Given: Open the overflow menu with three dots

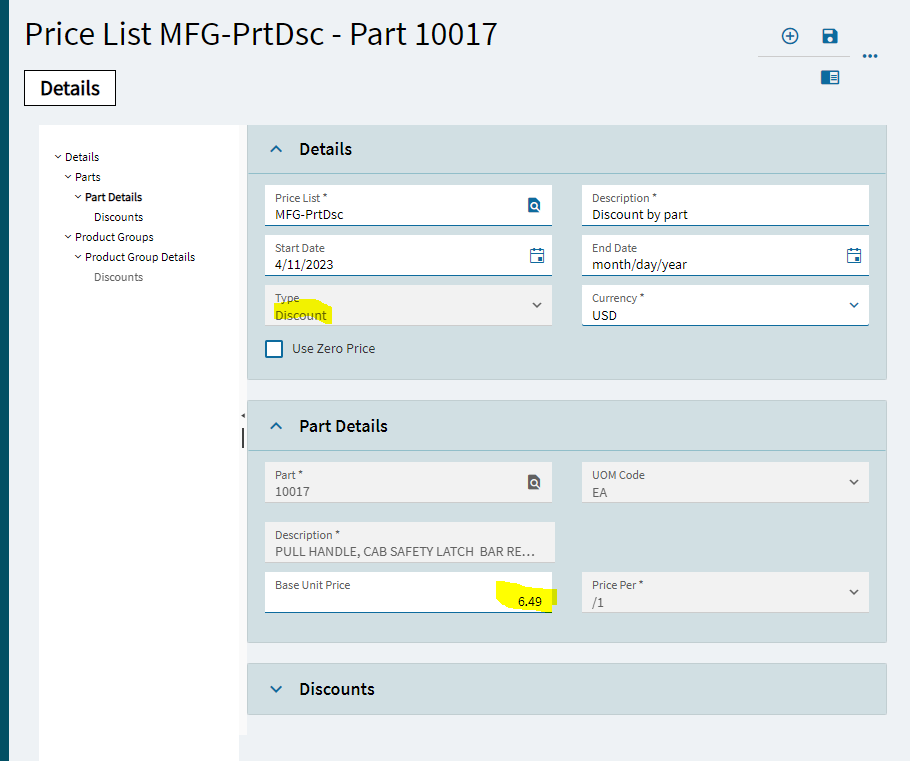Looking at the screenshot, I should [870, 56].
